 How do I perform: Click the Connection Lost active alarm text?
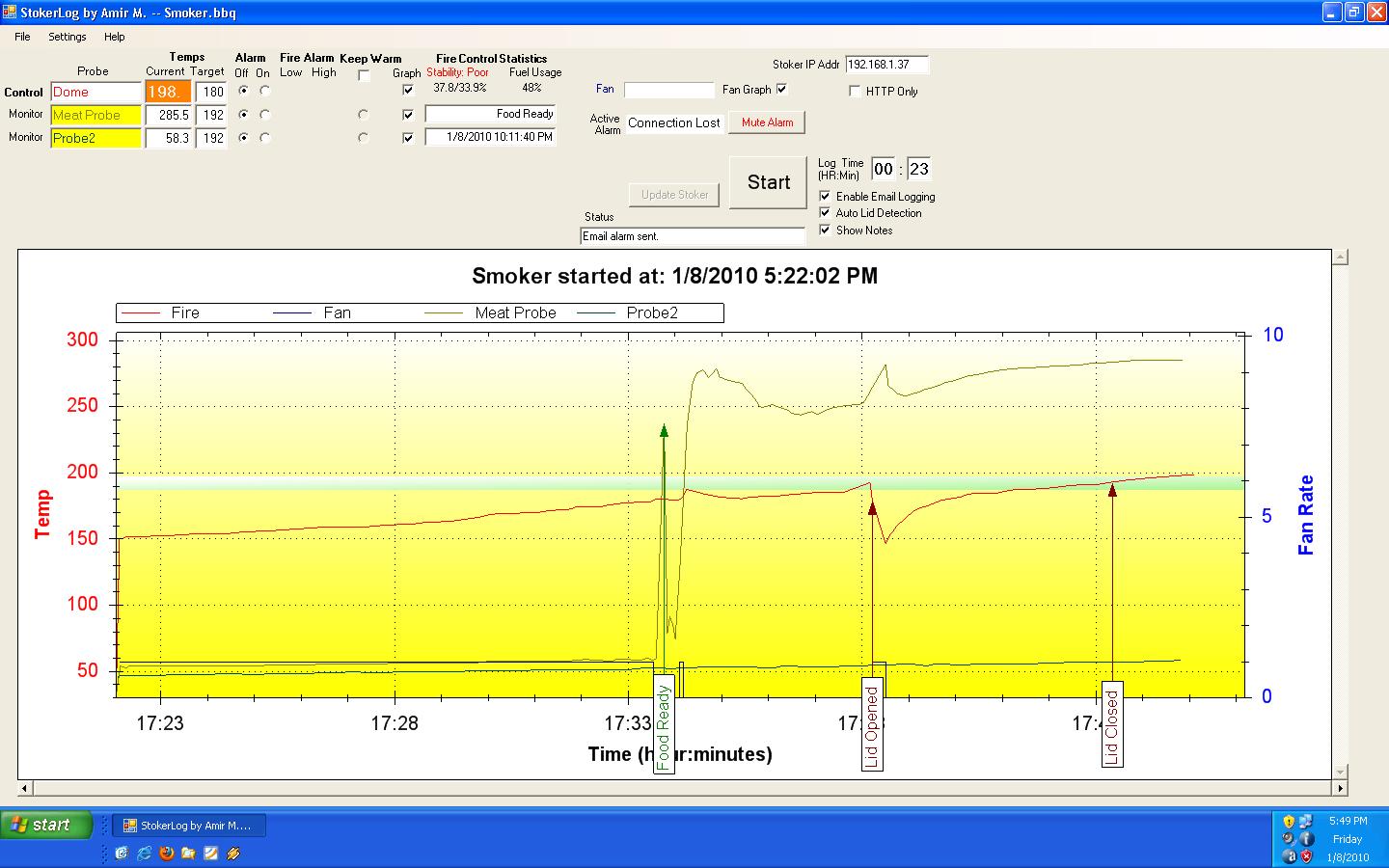tap(673, 122)
